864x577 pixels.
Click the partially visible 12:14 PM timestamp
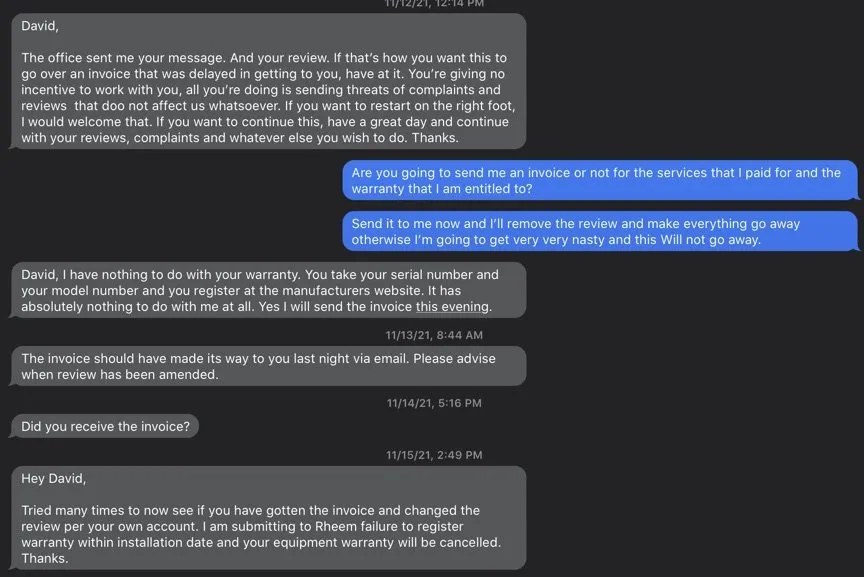(x=434, y=4)
